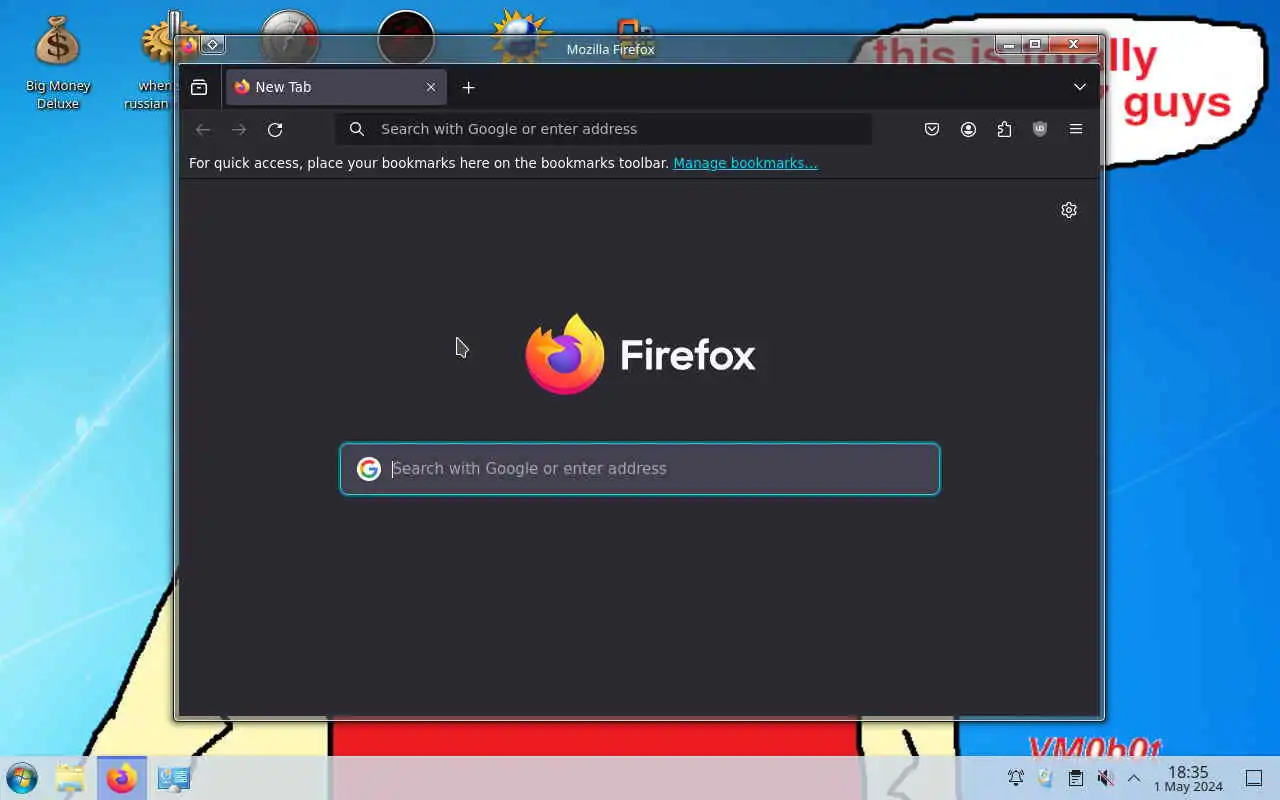Image resolution: width=1280 pixels, height=800 pixels.
Task: Click the Manage bookmarks link
Action: [x=745, y=163]
